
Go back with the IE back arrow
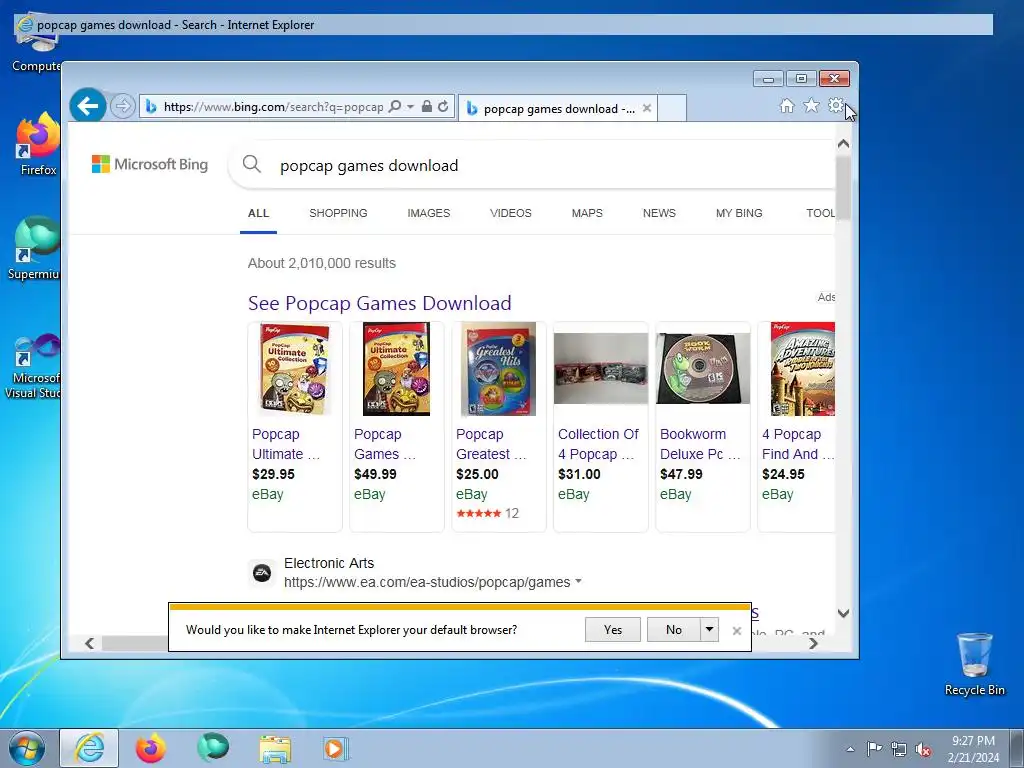click(88, 105)
